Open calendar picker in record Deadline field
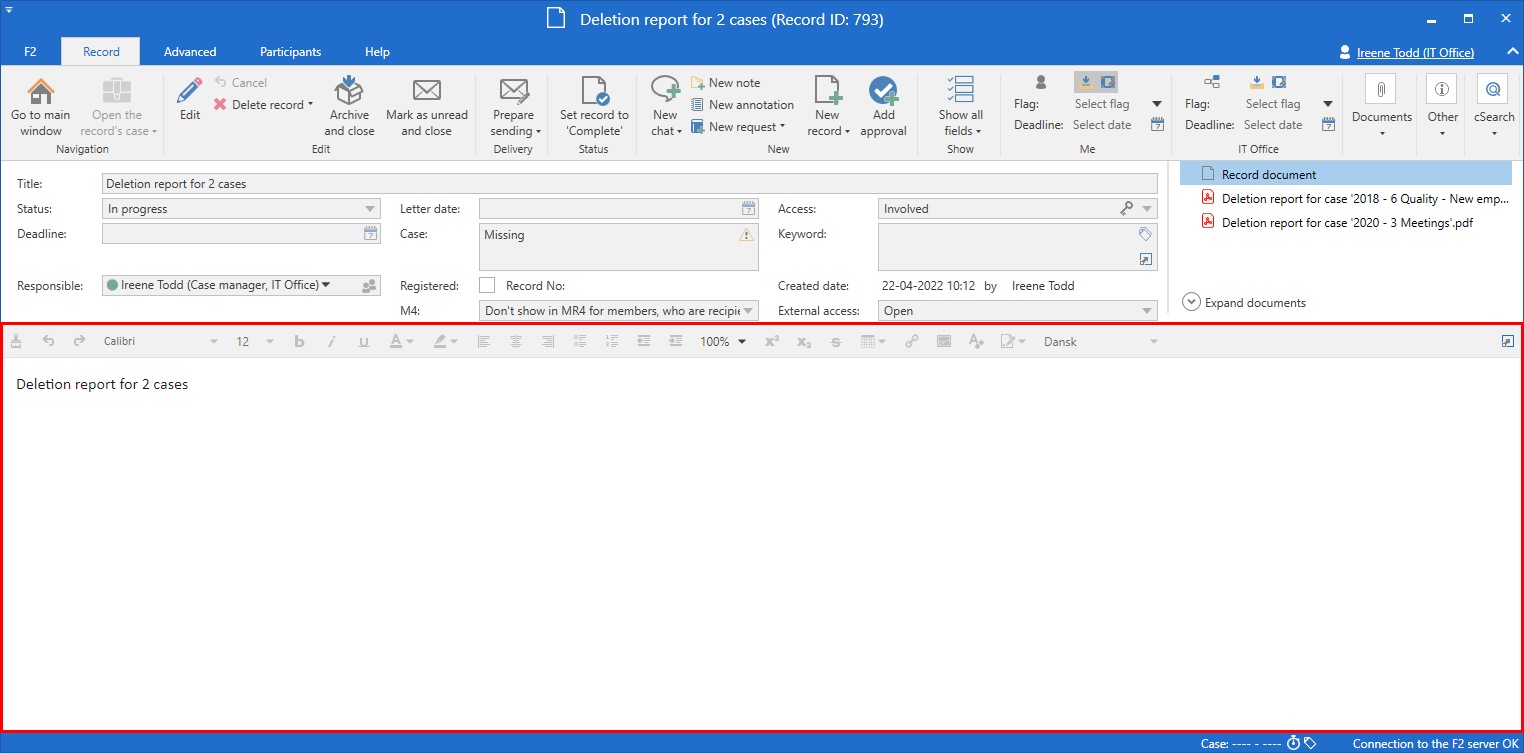This screenshot has height=753, width=1524. click(x=370, y=234)
